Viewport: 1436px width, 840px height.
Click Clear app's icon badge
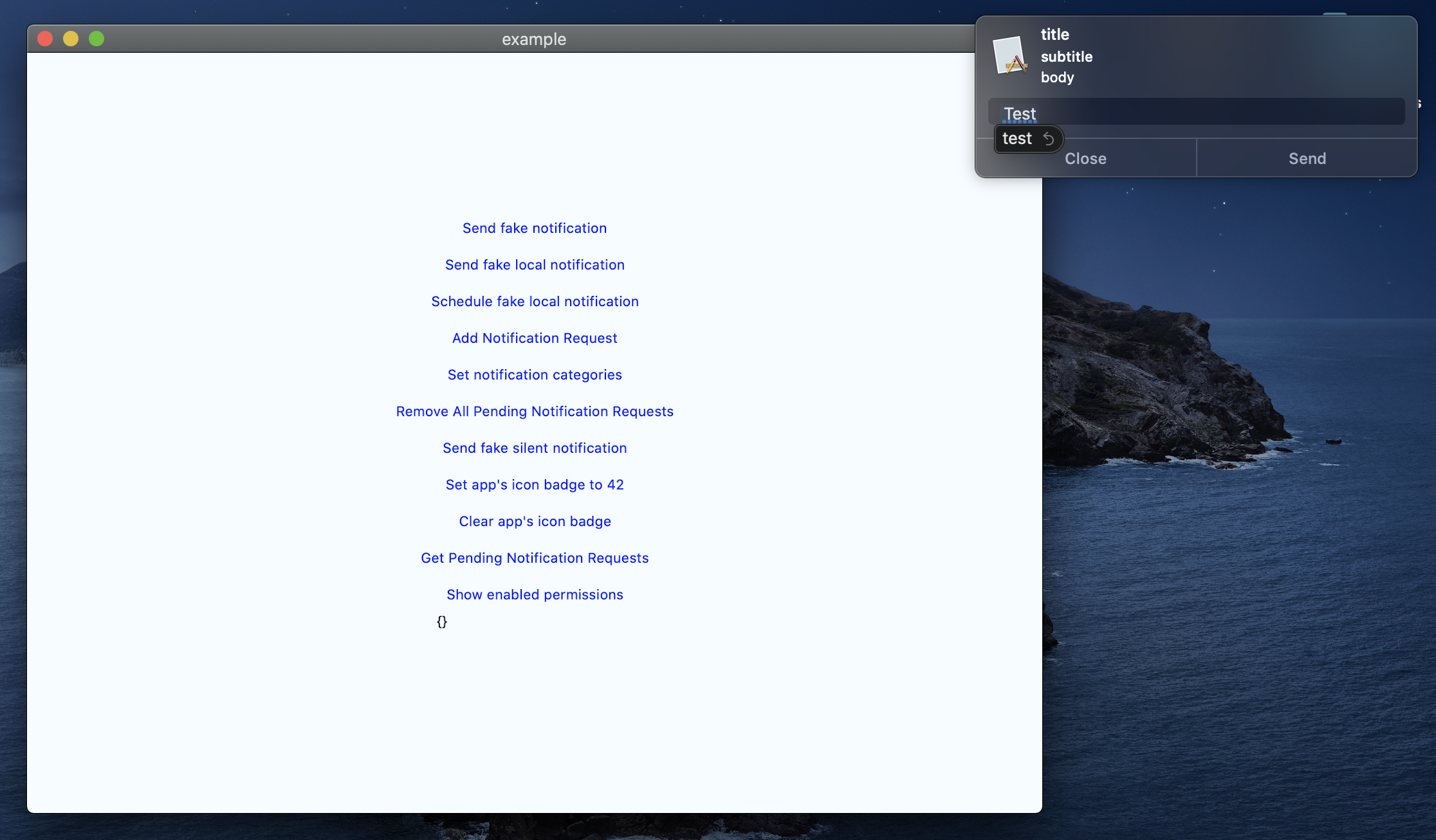pos(534,522)
